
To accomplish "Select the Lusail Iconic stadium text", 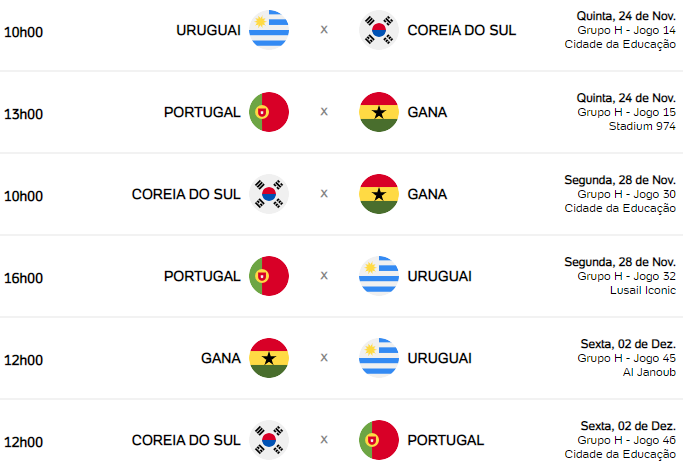I will point(643,290).
